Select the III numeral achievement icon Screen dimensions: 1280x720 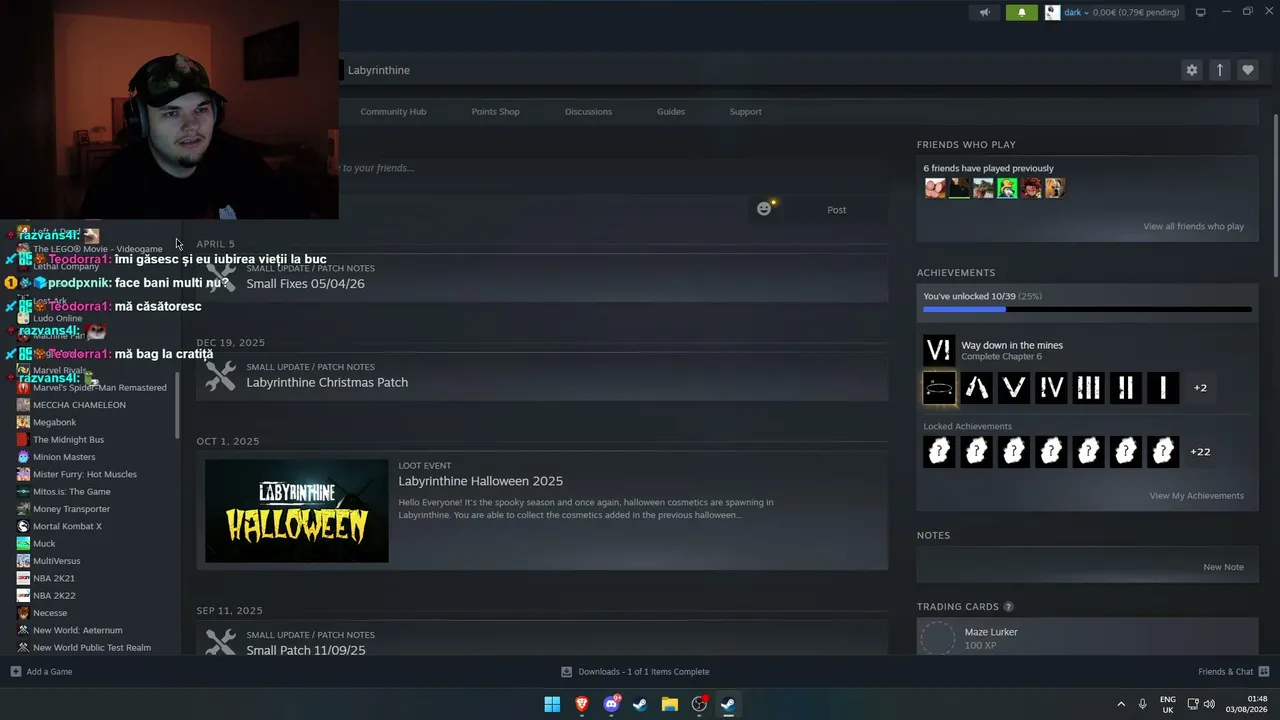(x=1088, y=388)
